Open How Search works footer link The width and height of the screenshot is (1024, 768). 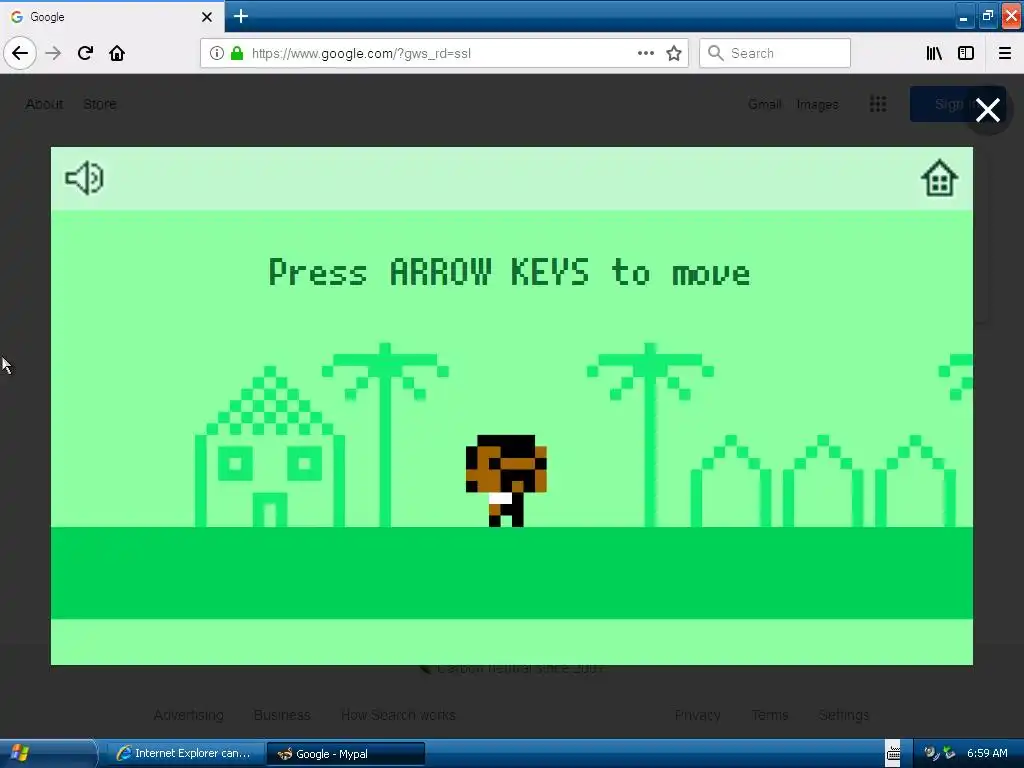coord(398,715)
